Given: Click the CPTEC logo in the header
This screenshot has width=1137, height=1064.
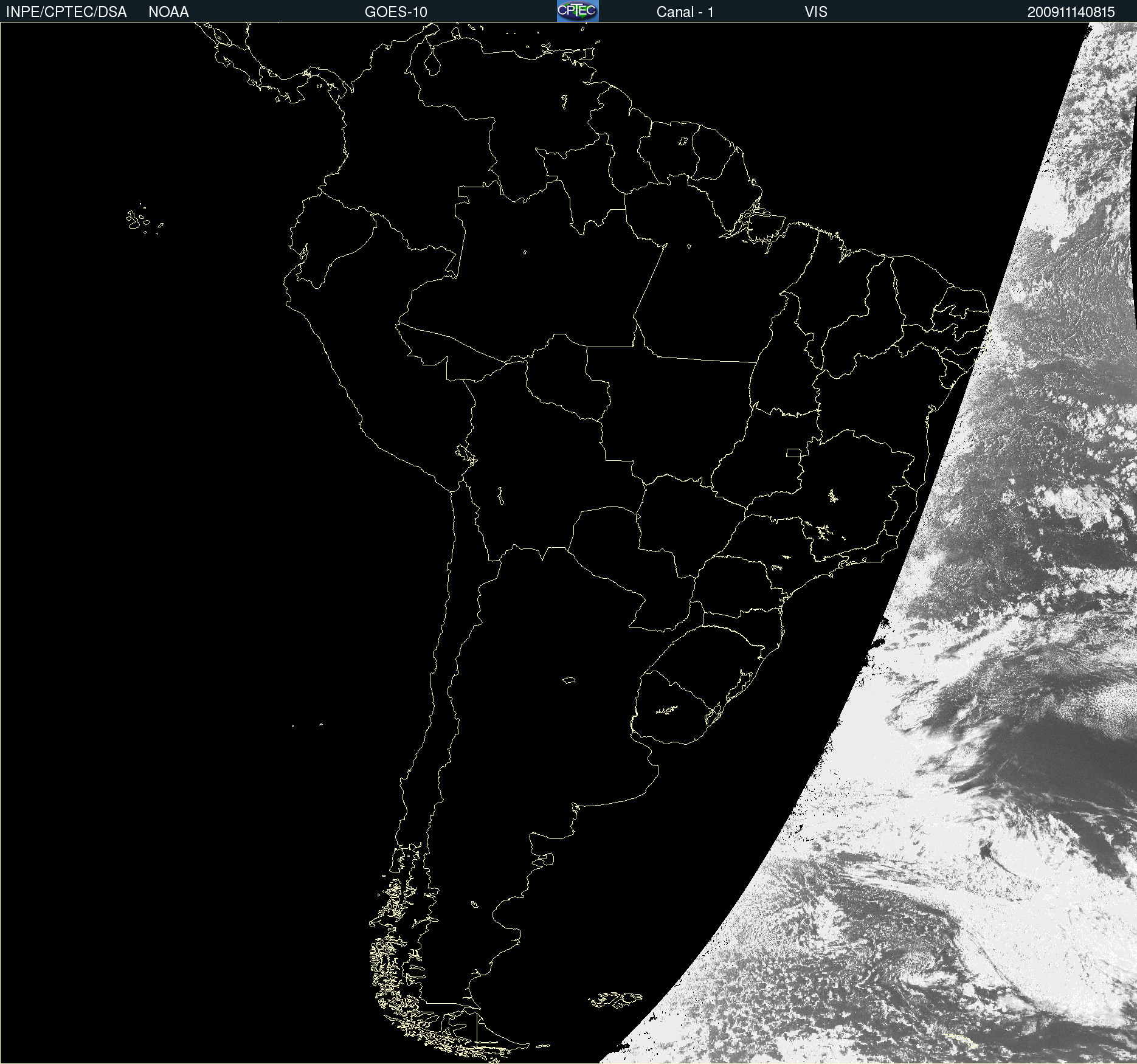Looking at the screenshot, I should point(578,11).
